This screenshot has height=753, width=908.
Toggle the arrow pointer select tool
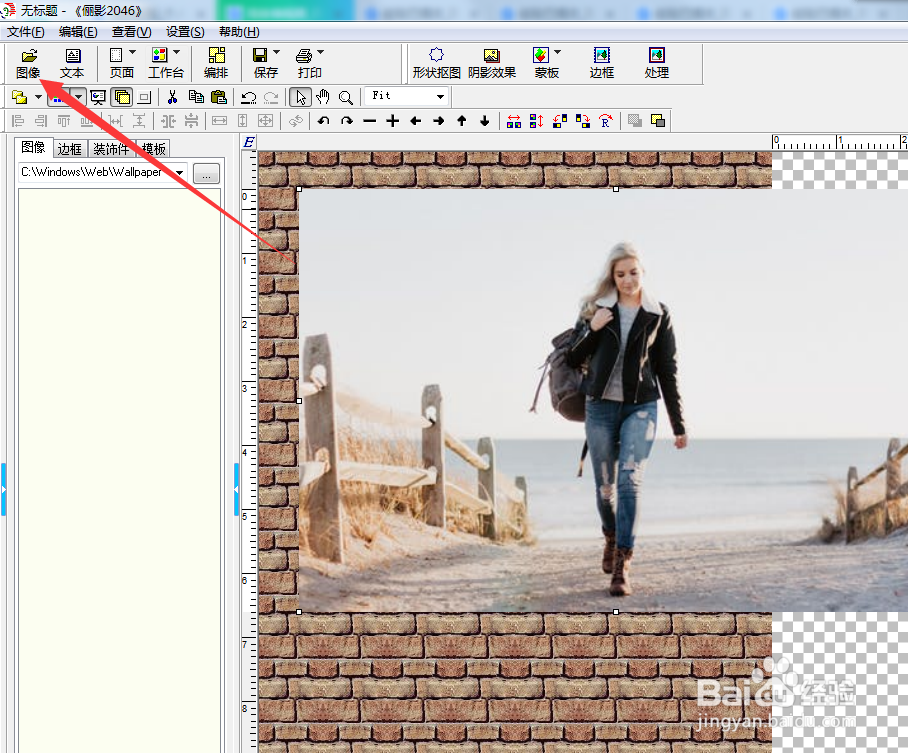pos(301,97)
